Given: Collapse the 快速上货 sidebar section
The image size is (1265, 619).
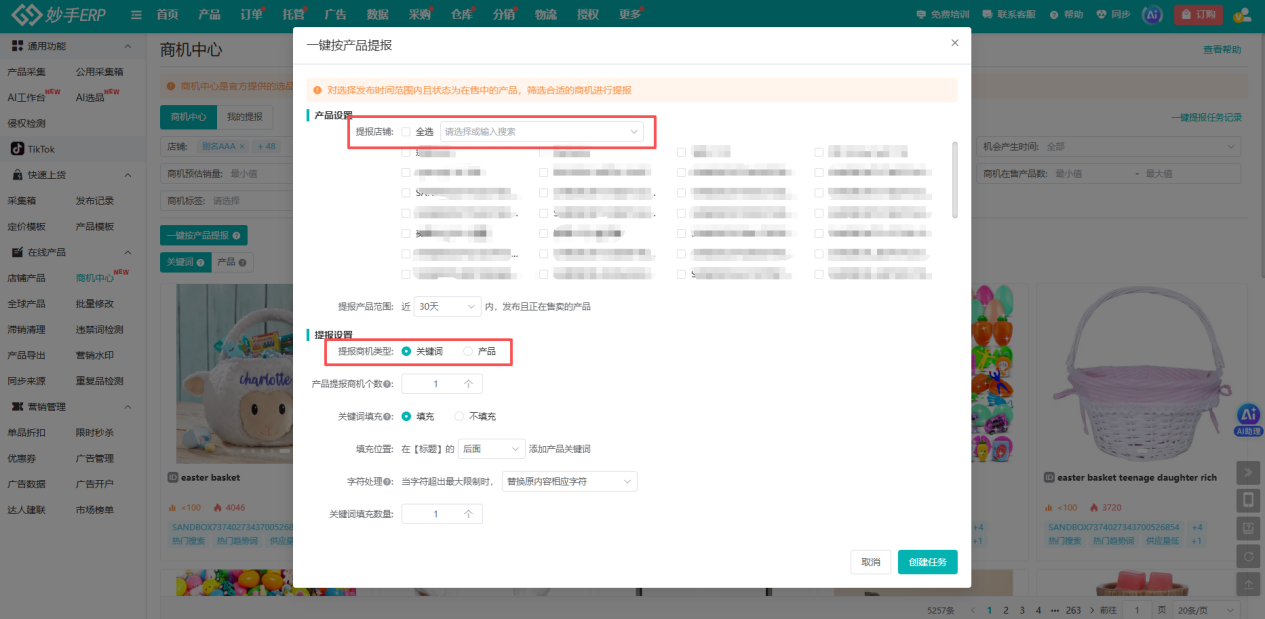Looking at the screenshot, I should tap(127, 175).
